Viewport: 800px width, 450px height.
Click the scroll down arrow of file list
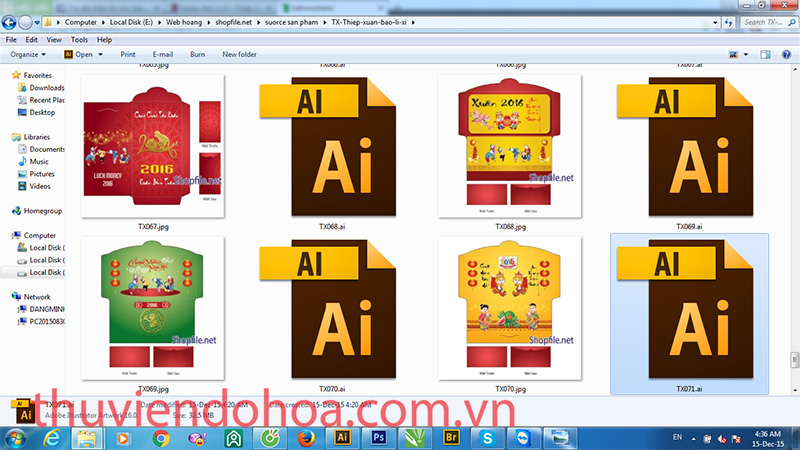click(795, 390)
